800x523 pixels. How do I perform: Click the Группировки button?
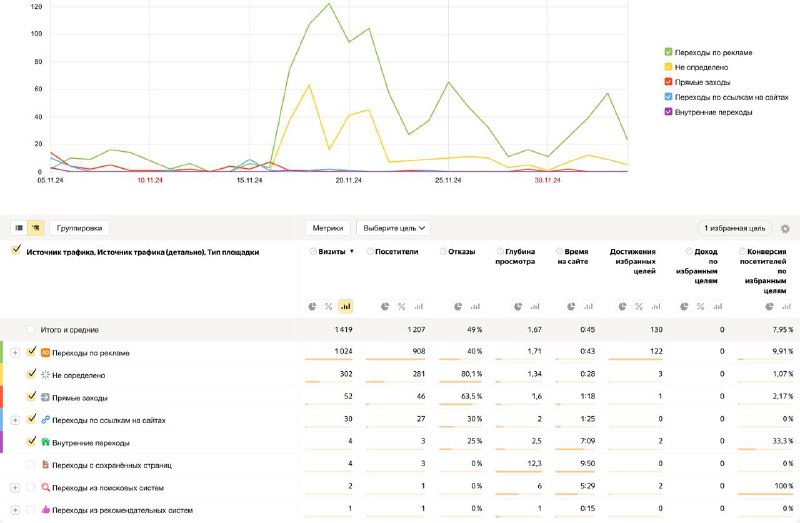[79, 228]
